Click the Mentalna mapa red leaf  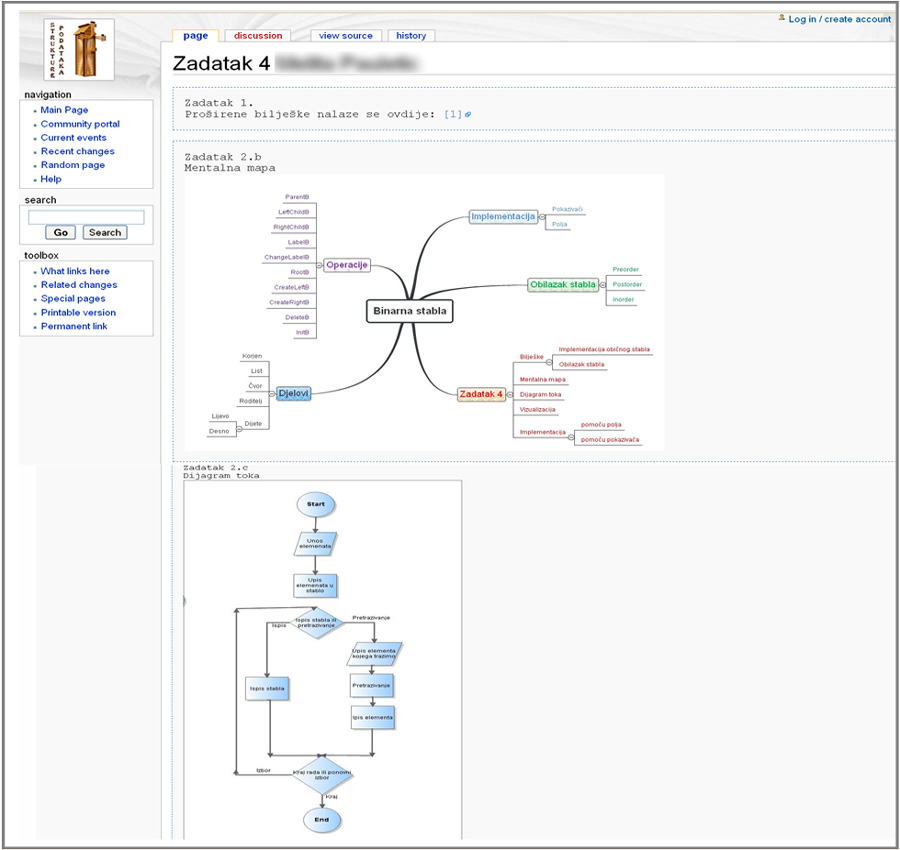pos(542,379)
